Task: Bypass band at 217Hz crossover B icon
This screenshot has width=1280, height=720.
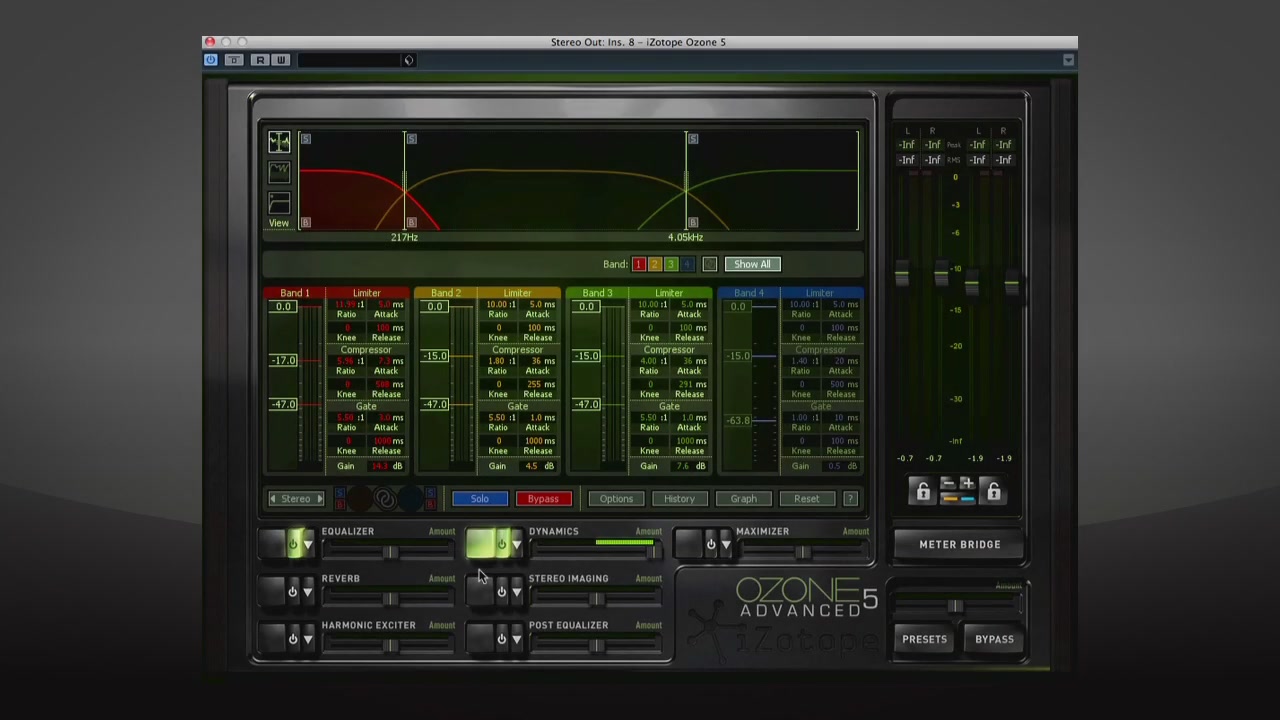Action: click(x=411, y=222)
